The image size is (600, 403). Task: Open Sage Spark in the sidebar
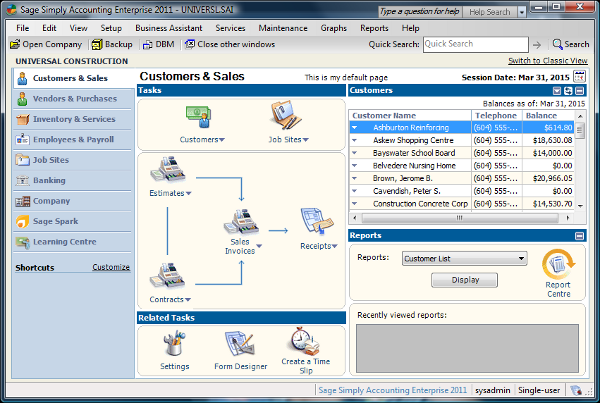click(73, 221)
